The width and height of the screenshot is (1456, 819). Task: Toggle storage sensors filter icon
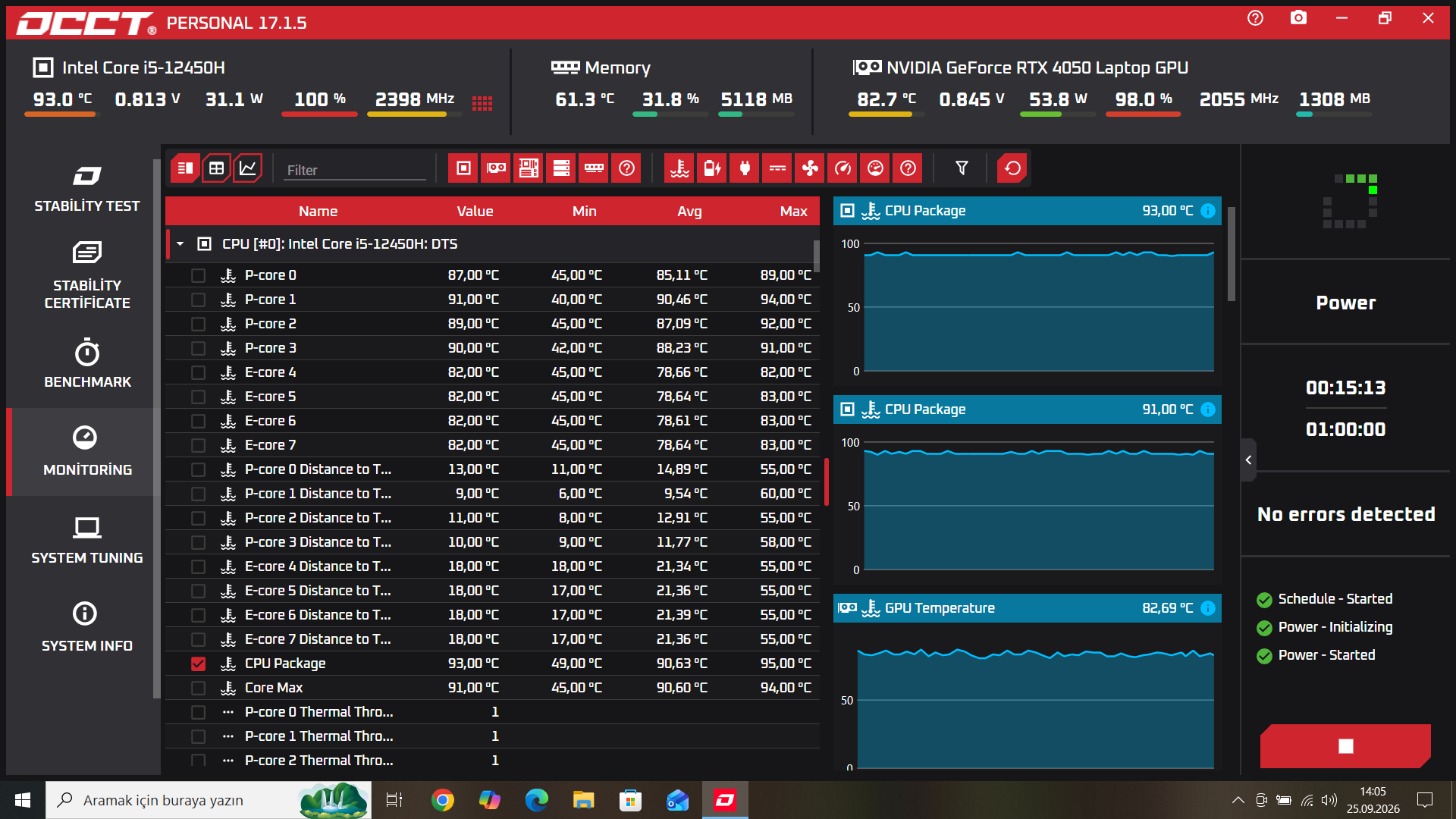[561, 168]
